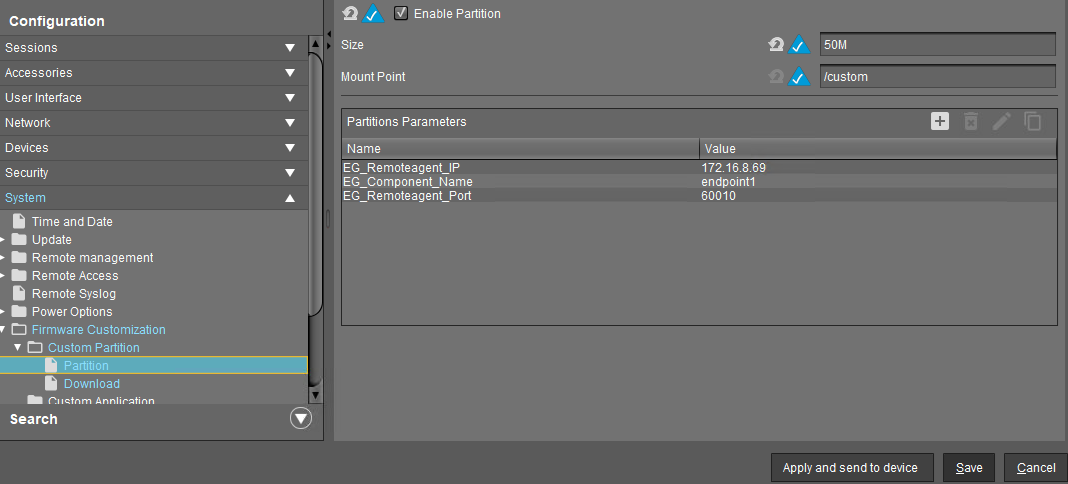Expand the Search panel with round arrow
The image size is (1068, 484).
[300, 418]
